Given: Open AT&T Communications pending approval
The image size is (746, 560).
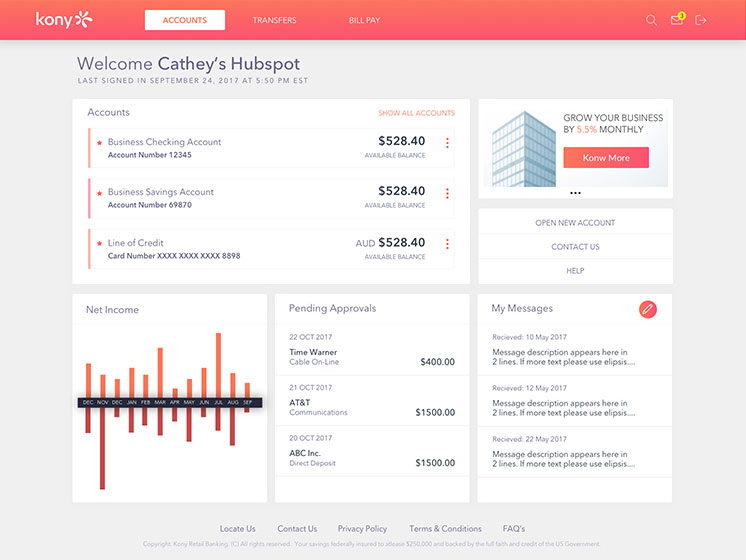Looking at the screenshot, I should pos(372,401).
